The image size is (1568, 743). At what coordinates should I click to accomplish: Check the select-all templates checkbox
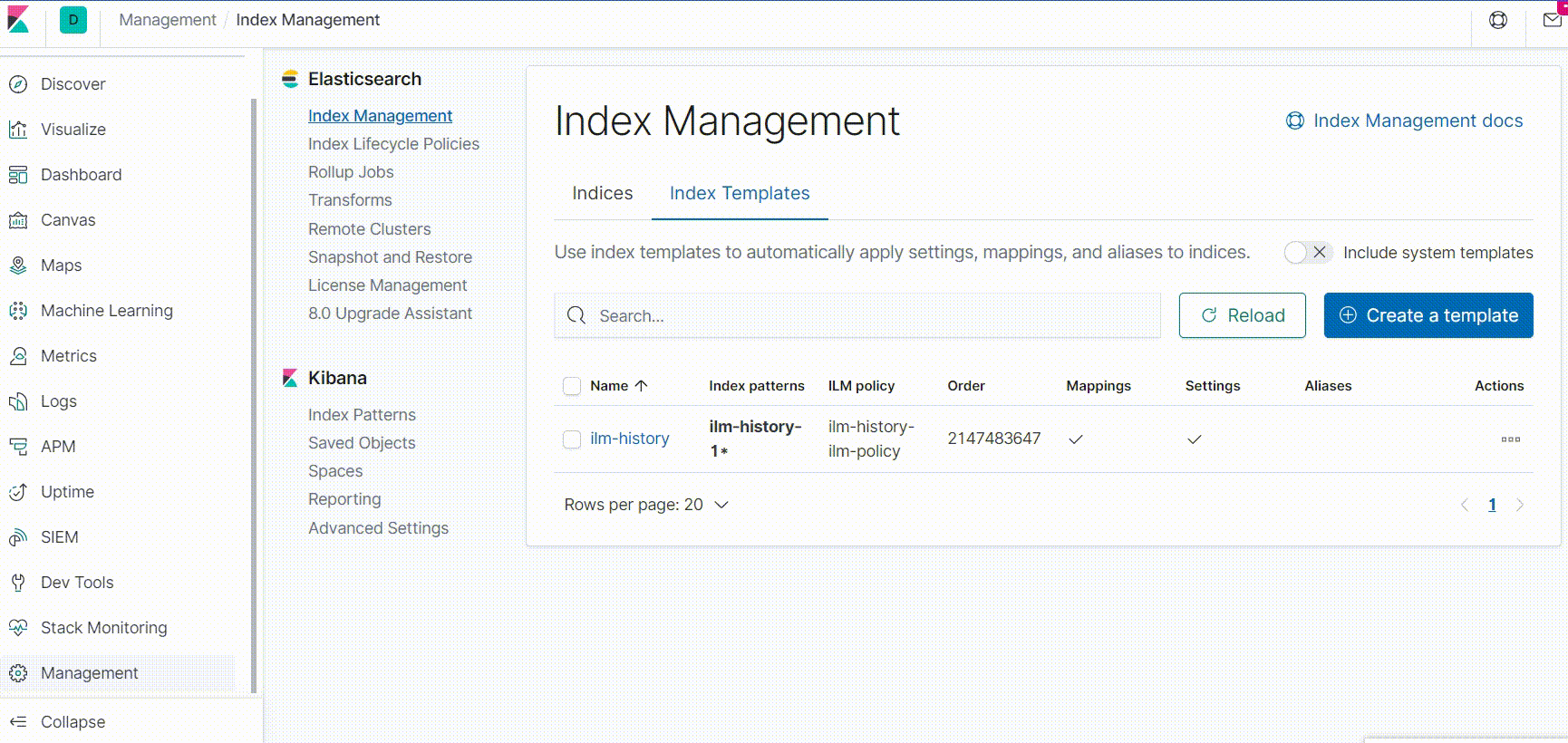pos(572,386)
